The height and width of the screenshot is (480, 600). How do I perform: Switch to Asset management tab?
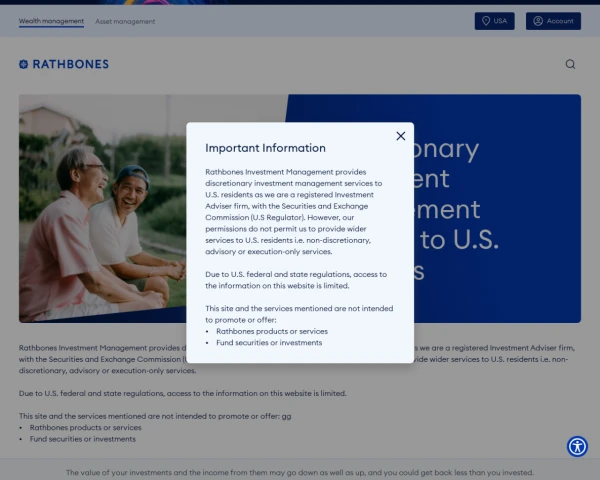(125, 22)
